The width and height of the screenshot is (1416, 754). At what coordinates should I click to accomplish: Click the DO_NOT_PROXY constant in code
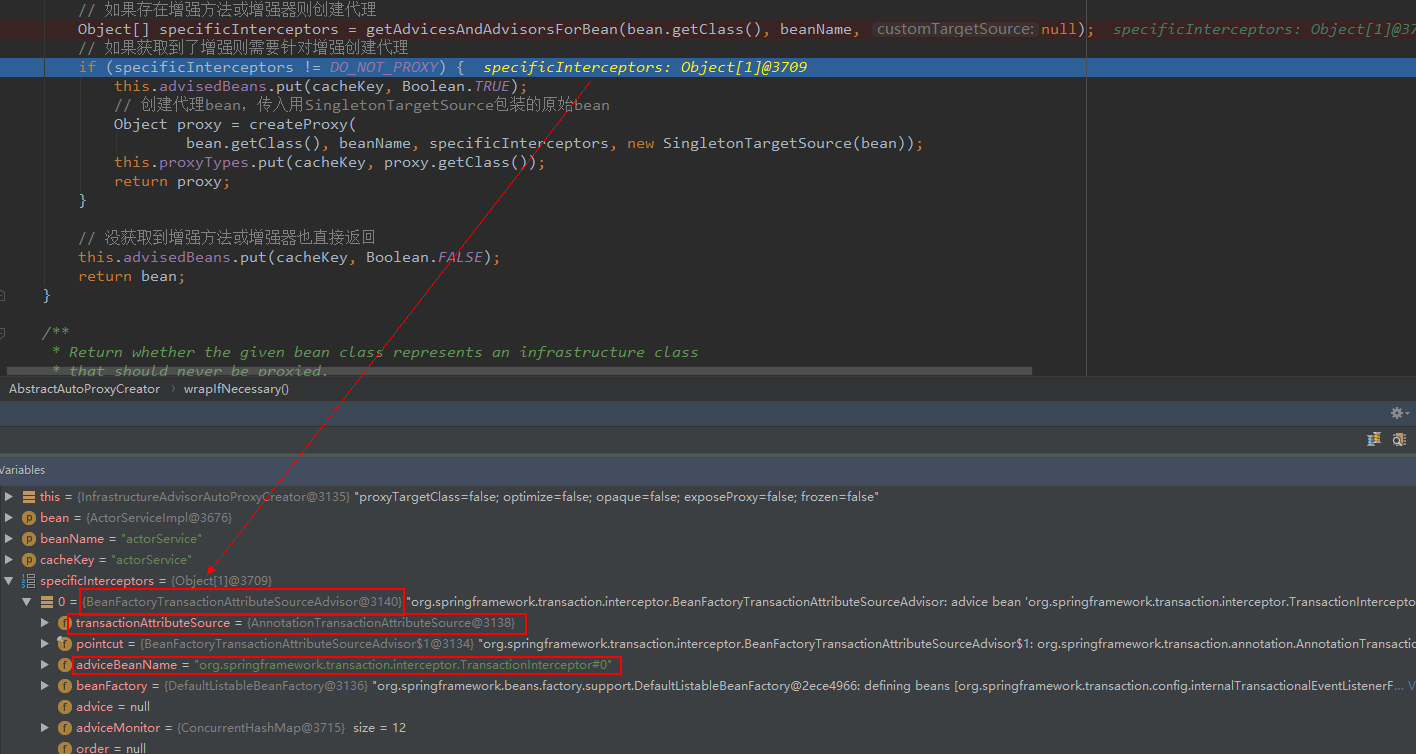click(x=384, y=67)
